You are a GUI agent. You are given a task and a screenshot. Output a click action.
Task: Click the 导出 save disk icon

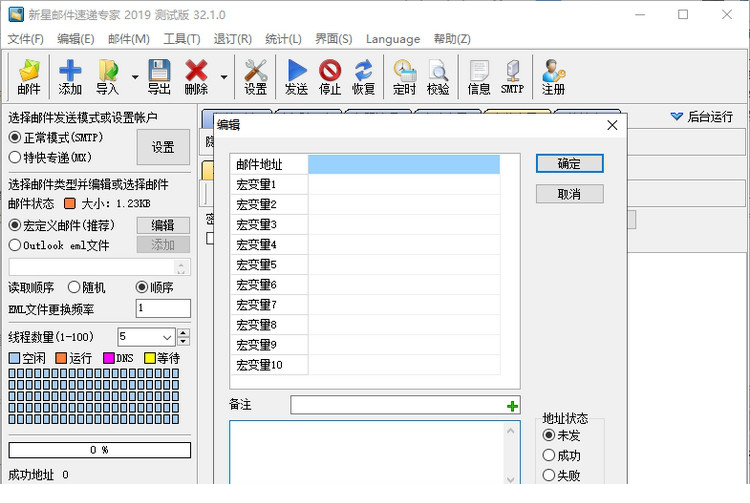[x=159, y=77]
